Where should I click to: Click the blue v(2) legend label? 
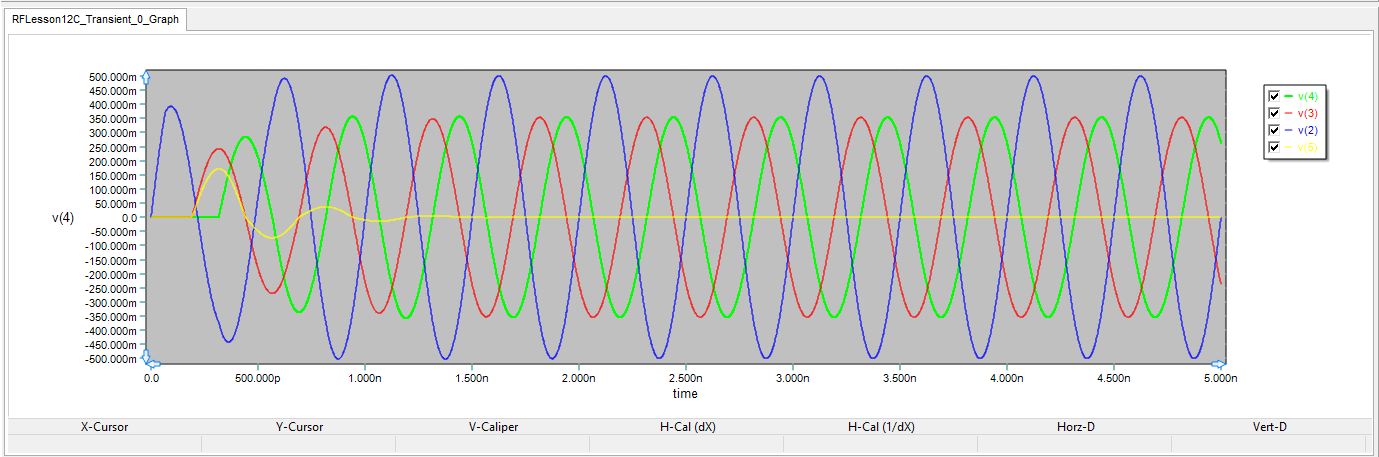tap(1307, 130)
